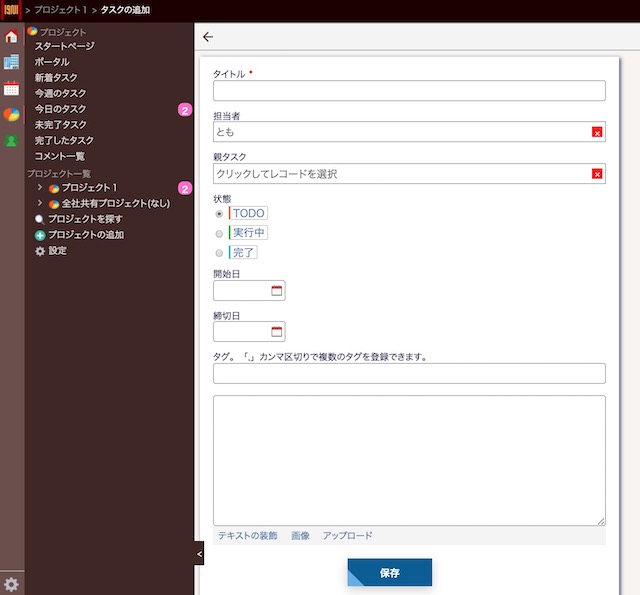The width and height of the screenshot is (640, 595).
Task: Click the プロジェクトを探す link
Action: click(x=85, y=219)
